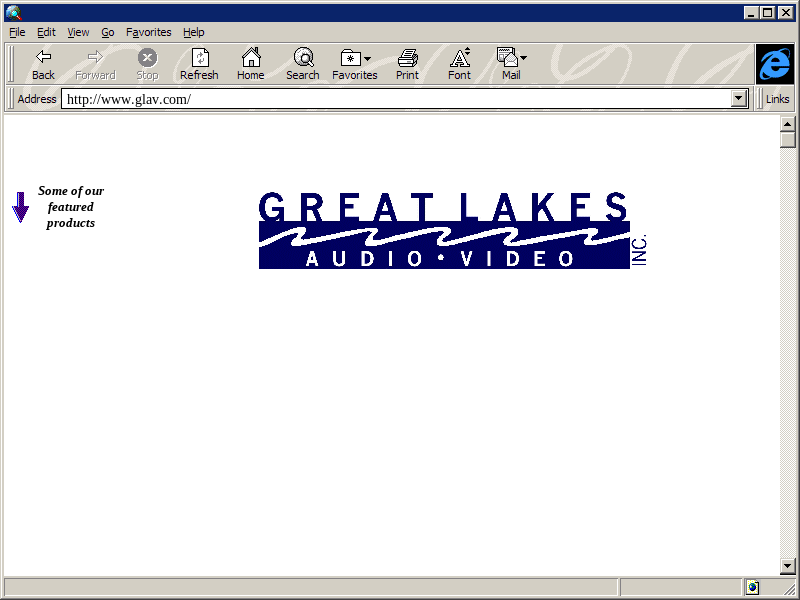The height and width of the screenshot is (600, 800).
Task: Expand the Address bar history dropdown
Action: coord(739,99)
